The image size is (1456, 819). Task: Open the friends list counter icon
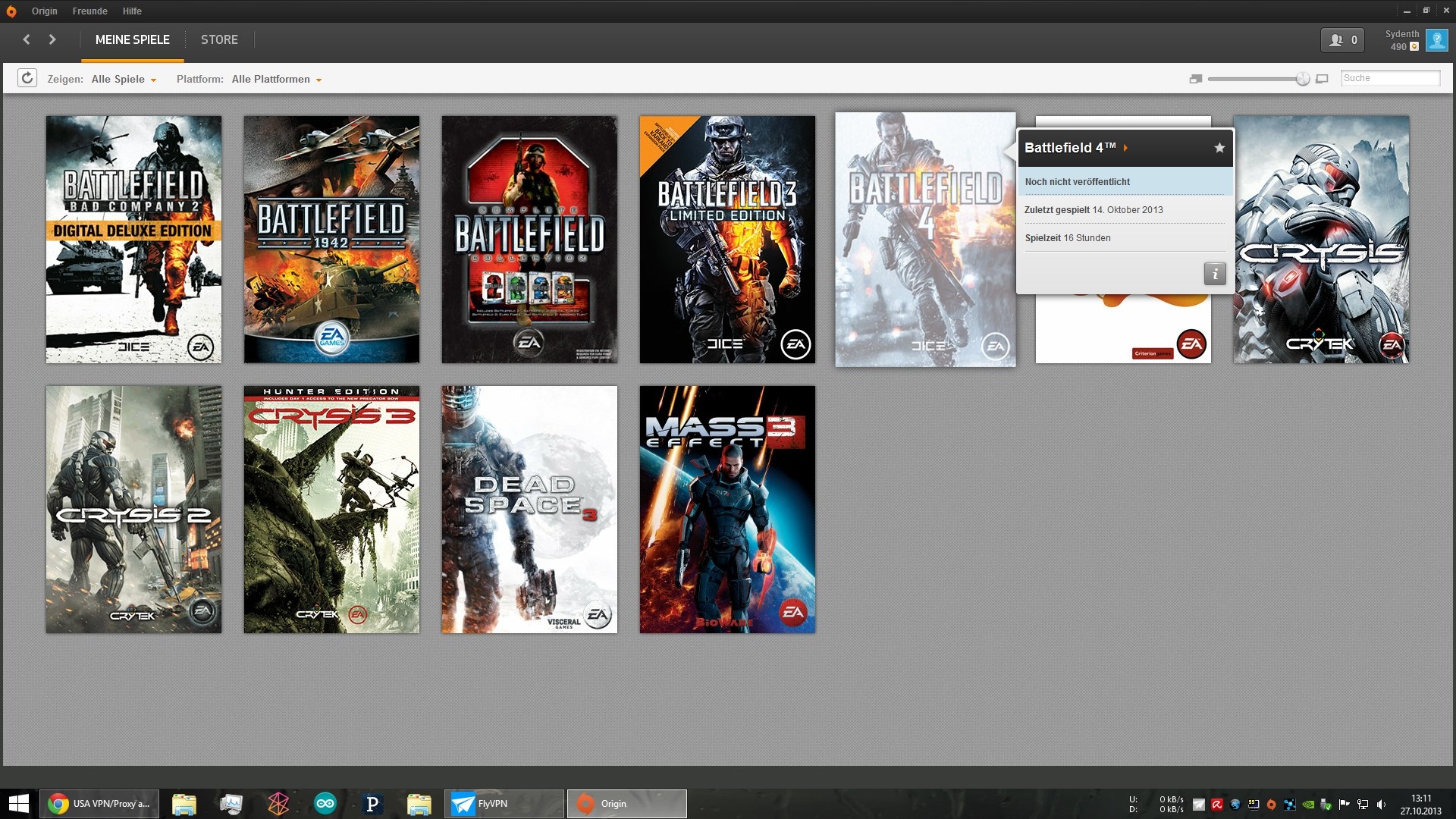(x=1342, y=40)
